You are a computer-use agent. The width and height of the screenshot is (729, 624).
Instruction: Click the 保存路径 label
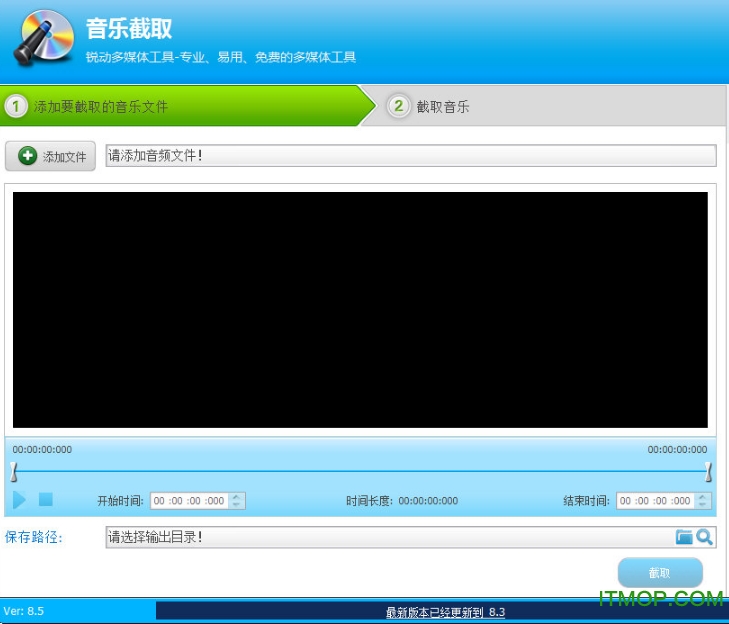(x=33, y=537)
